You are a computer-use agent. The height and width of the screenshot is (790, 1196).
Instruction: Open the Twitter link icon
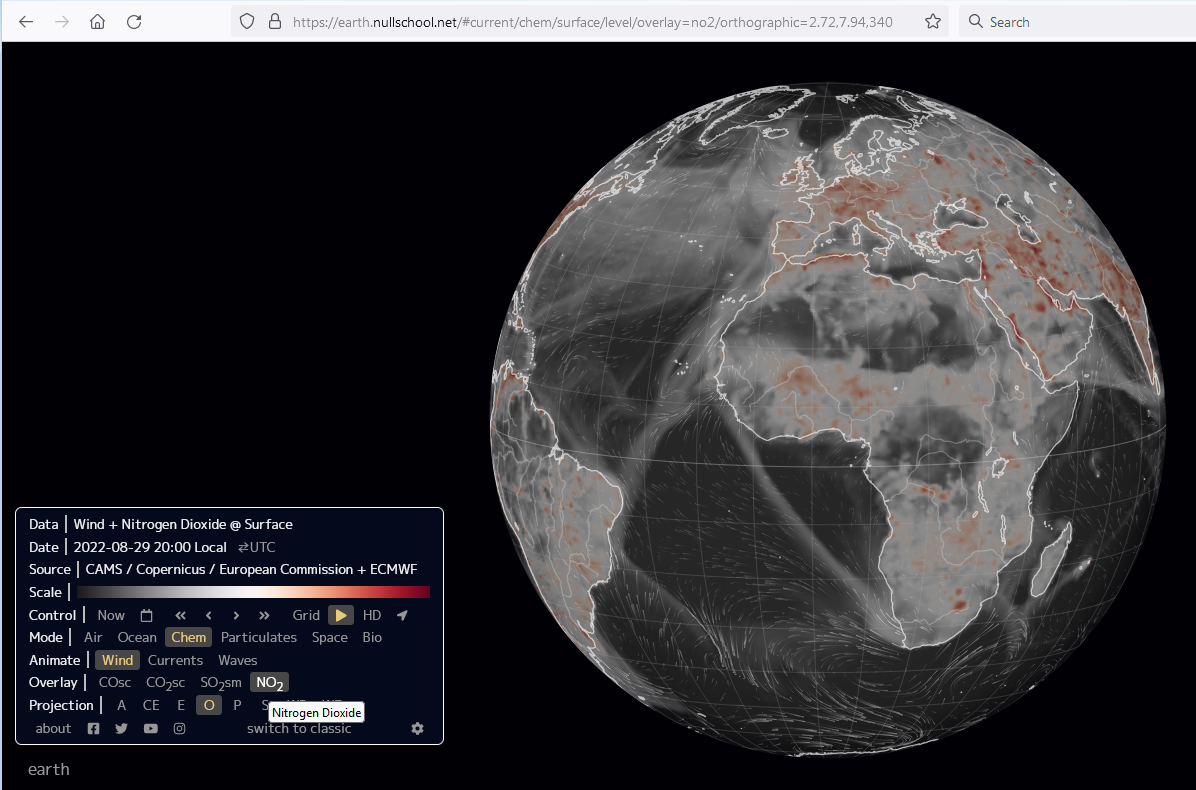121,728
